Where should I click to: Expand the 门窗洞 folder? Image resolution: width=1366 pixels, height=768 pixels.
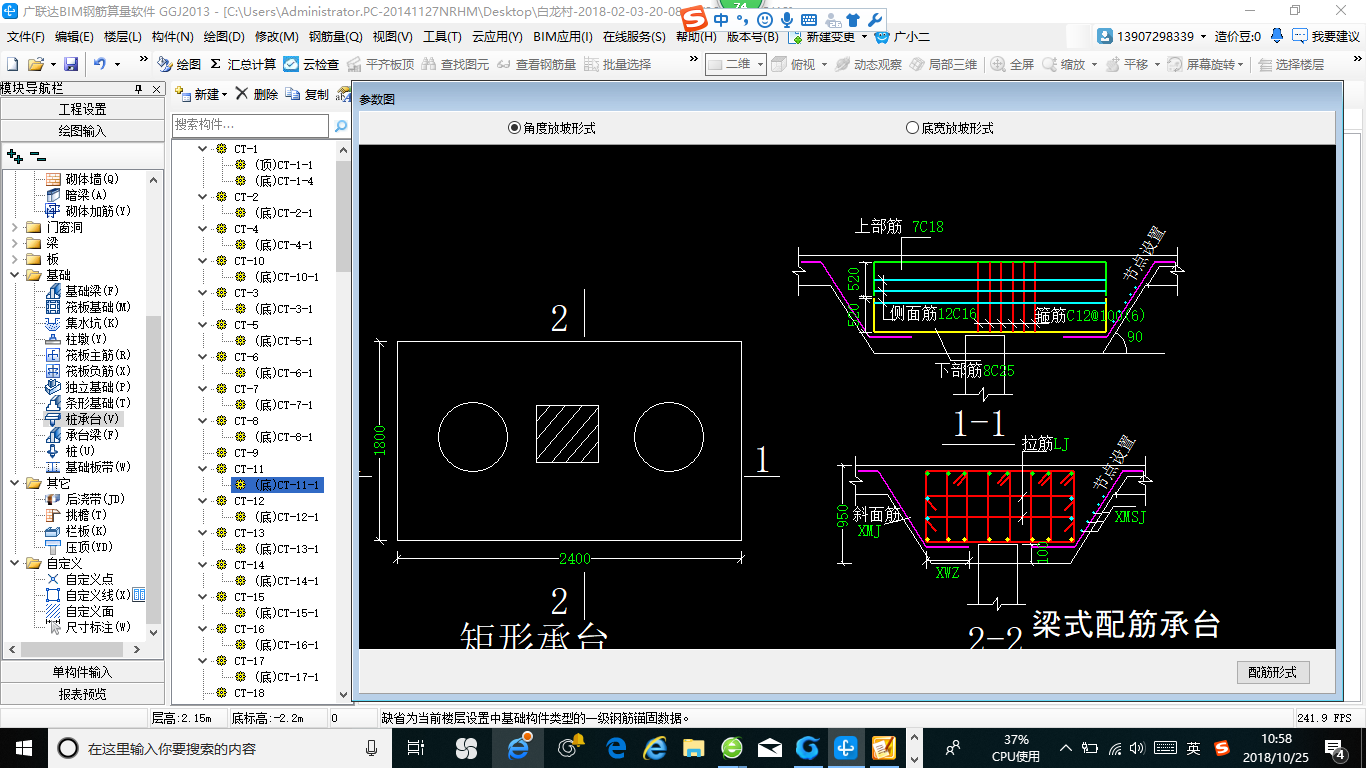click(x=15, y=227)
